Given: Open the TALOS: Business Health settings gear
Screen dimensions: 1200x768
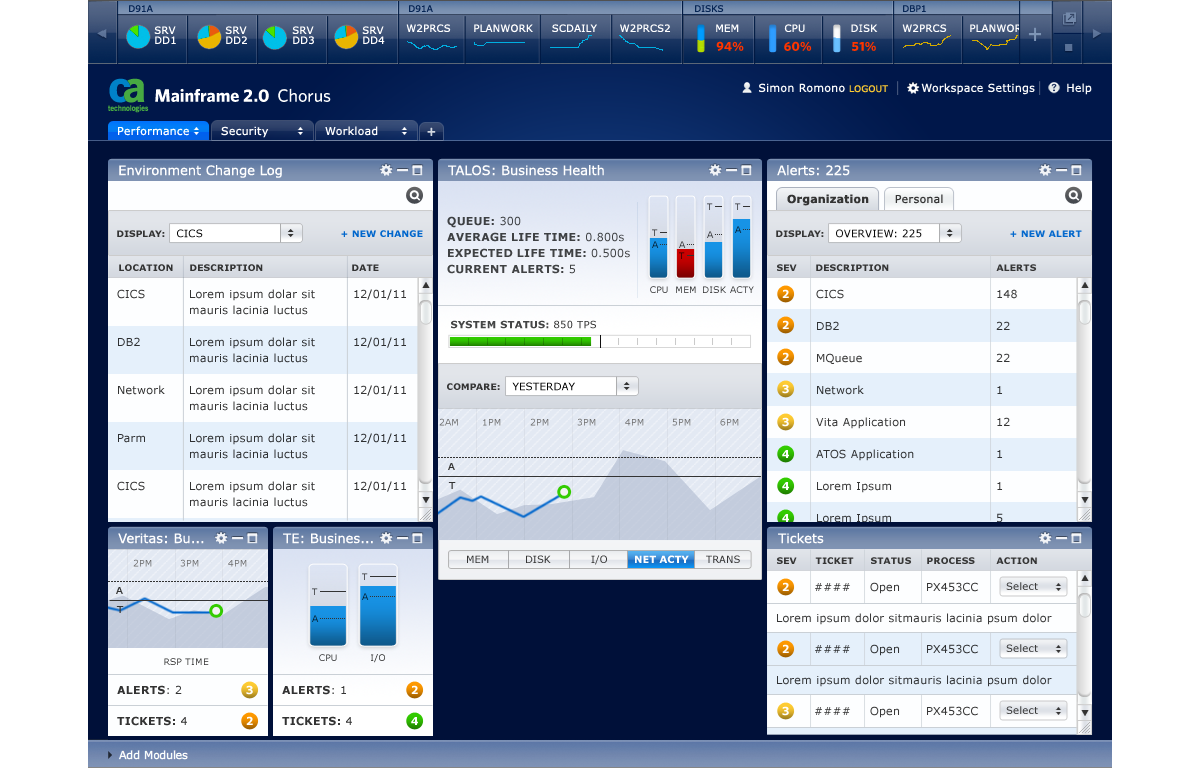Looking at the screenshot, I should [x=715, y=171].
